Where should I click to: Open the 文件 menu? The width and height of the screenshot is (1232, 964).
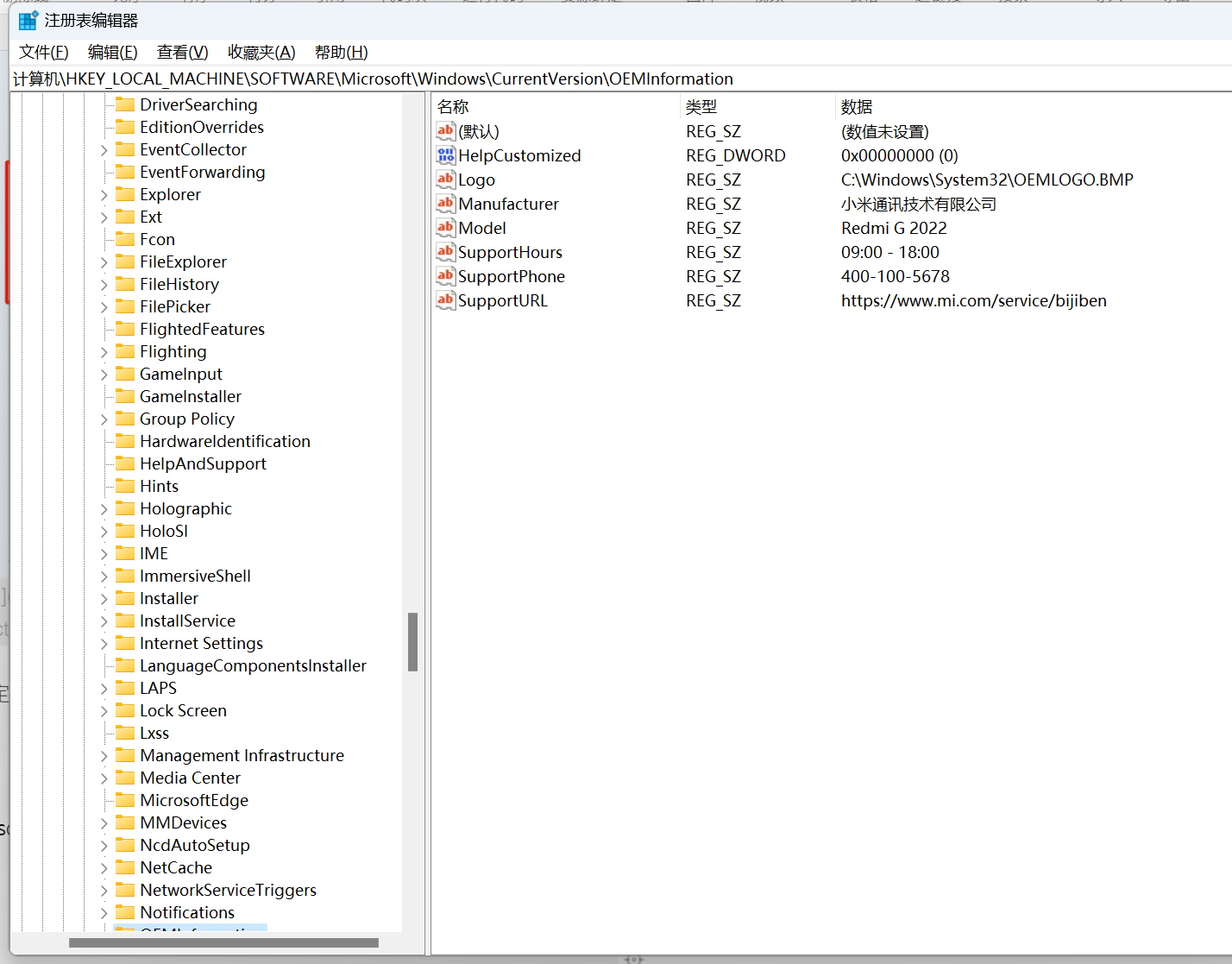tap(42, 52)
